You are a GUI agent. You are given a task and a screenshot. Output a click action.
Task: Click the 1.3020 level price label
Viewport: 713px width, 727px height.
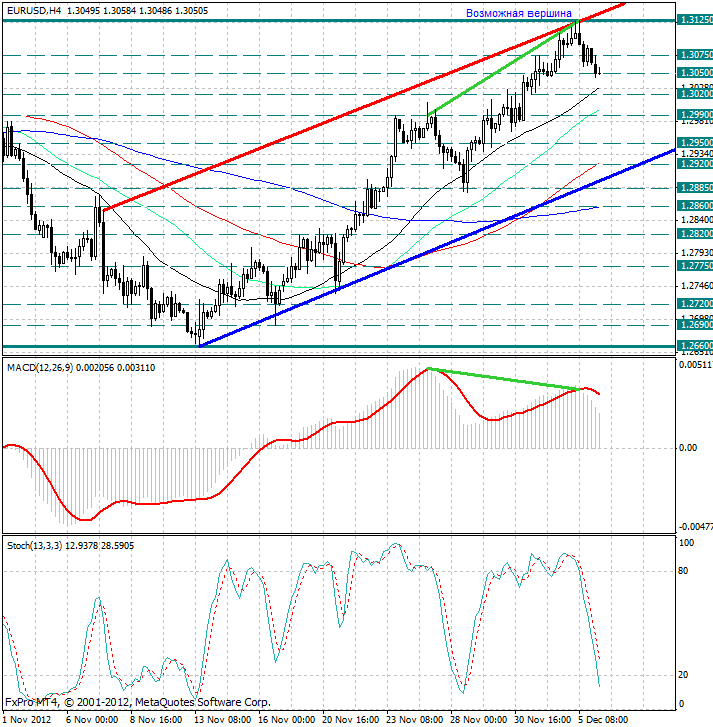pos(695,94)
